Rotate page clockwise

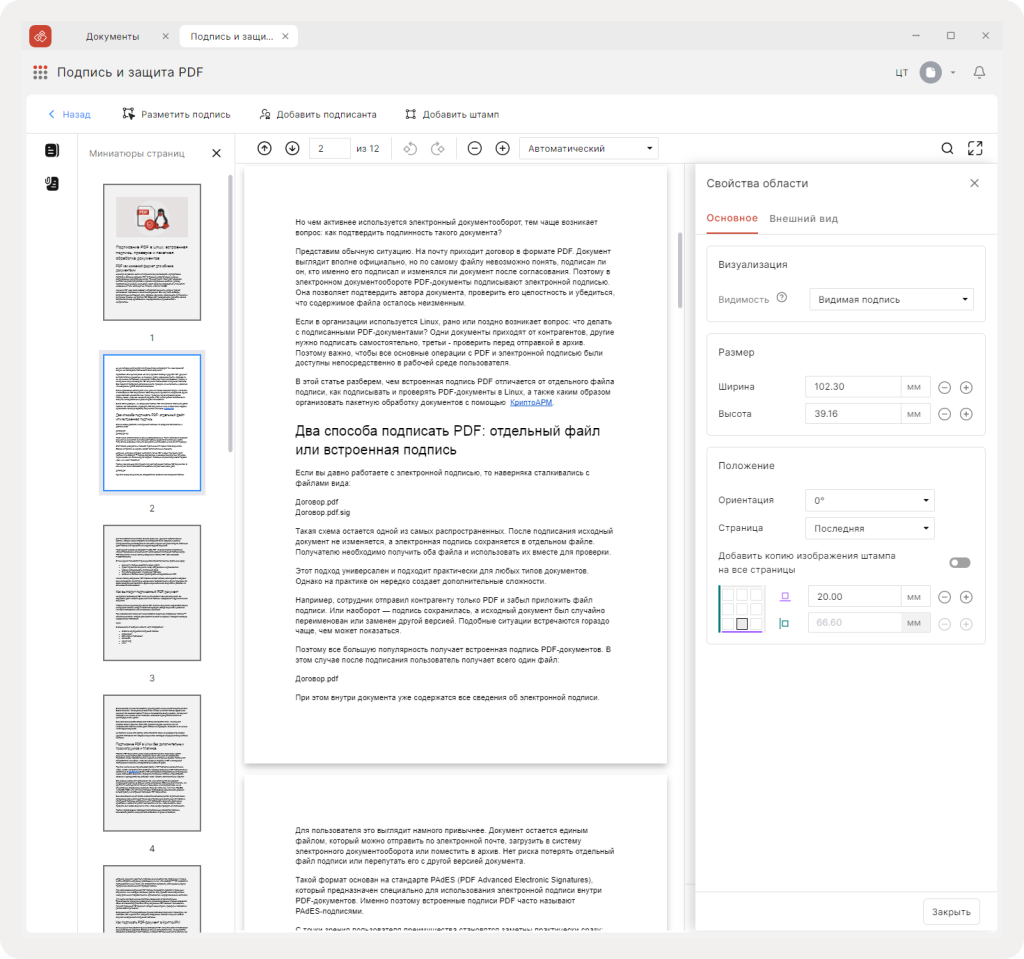click(x=438, y=148)
